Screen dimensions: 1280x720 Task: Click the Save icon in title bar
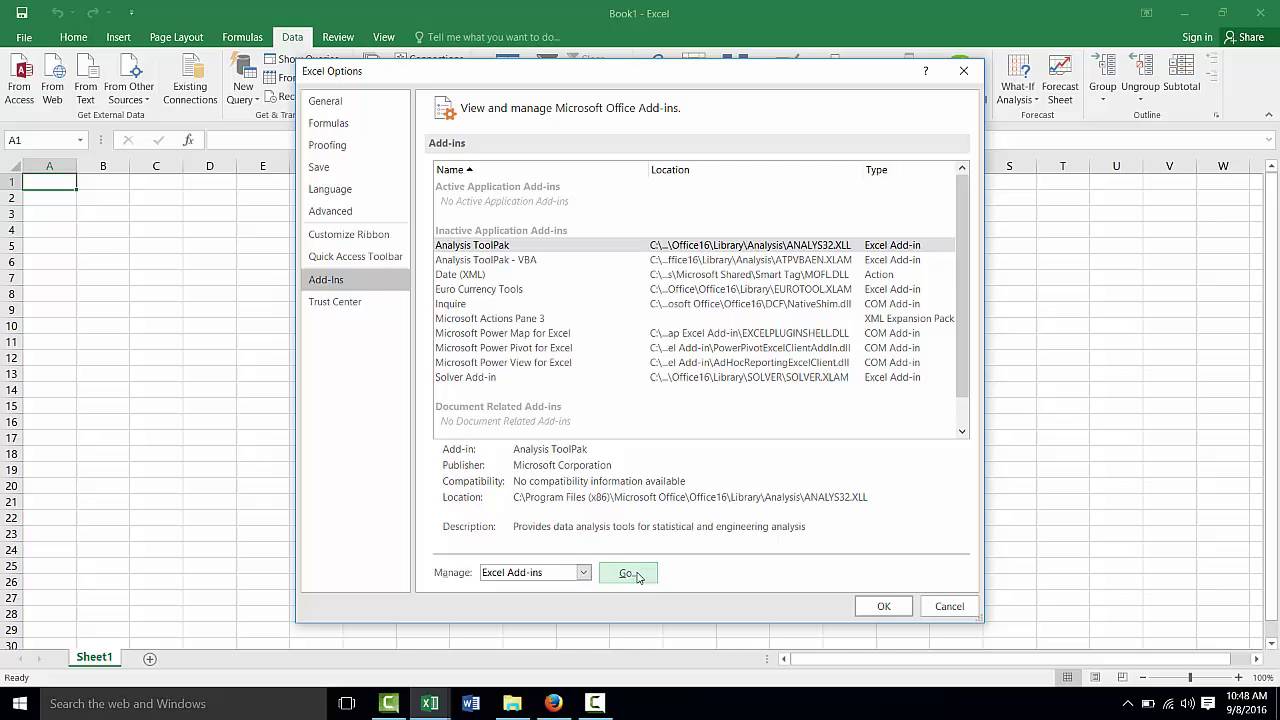[x=21, y=13]
